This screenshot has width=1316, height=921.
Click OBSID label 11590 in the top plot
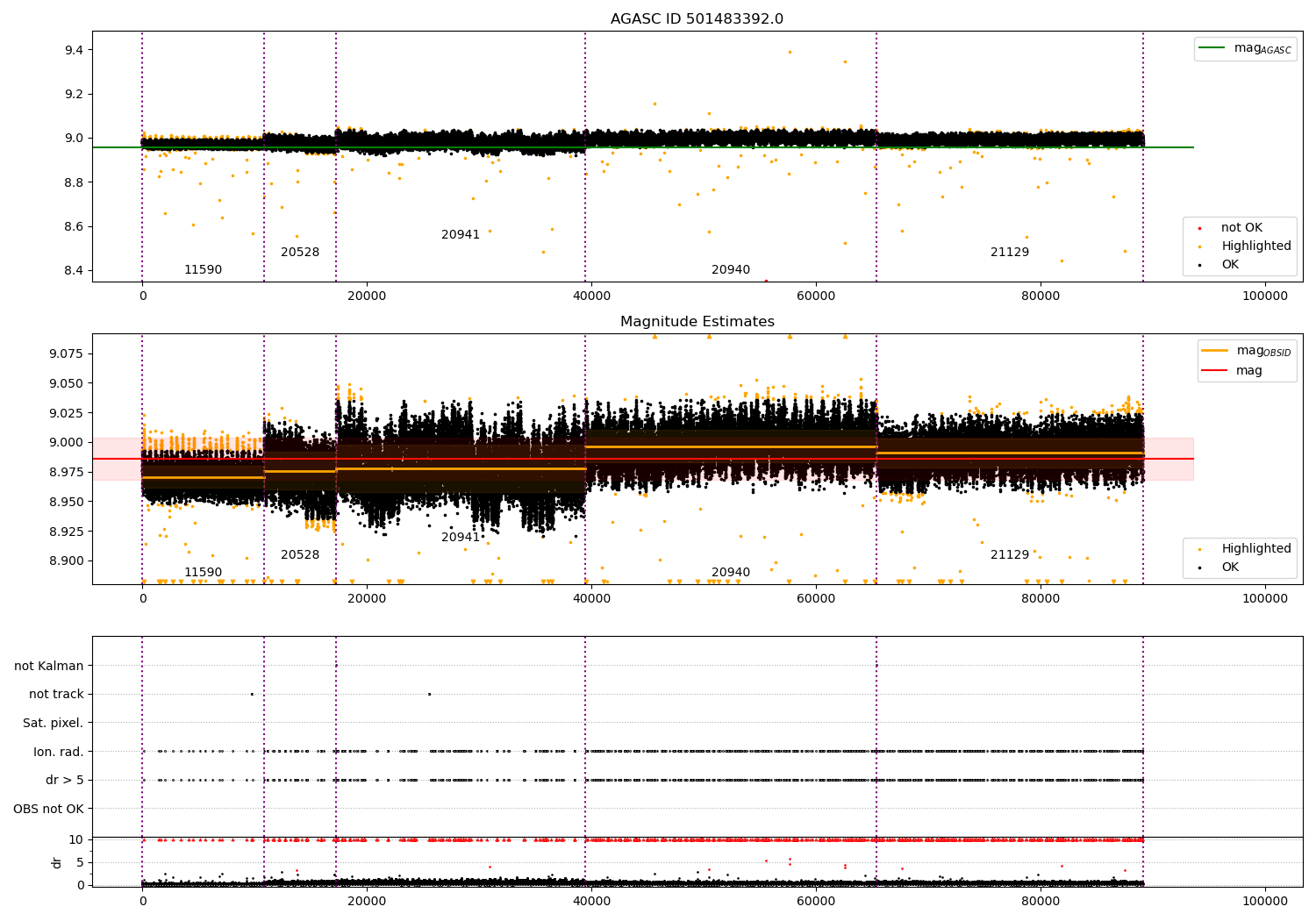(x=203, y=270)
